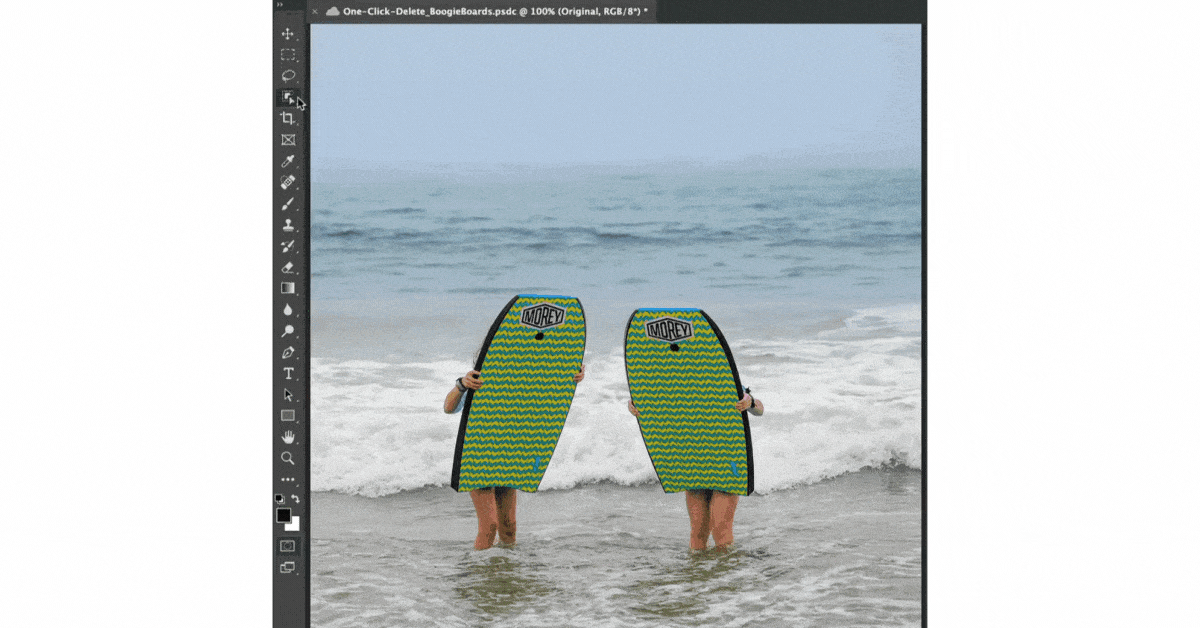The image size is (1200, 628).
Task: Swap foreground and background colors
Action: coord(295,498)
